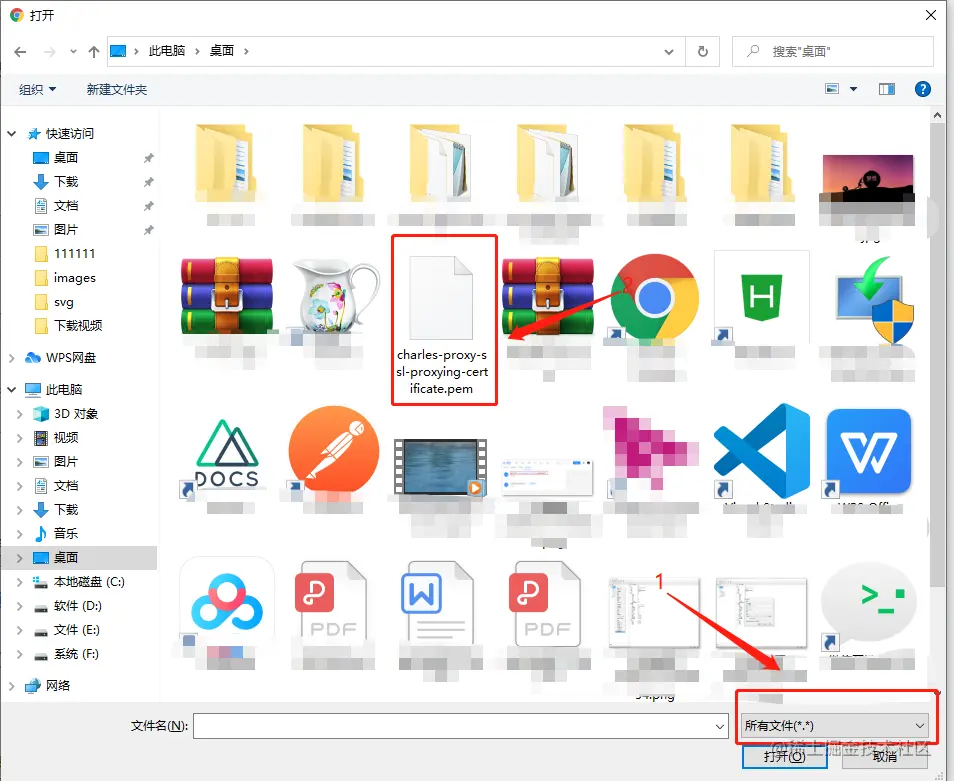
Task: Open the 所有文件(*.*) file type dropdown
Action: (x=835, y=726)
